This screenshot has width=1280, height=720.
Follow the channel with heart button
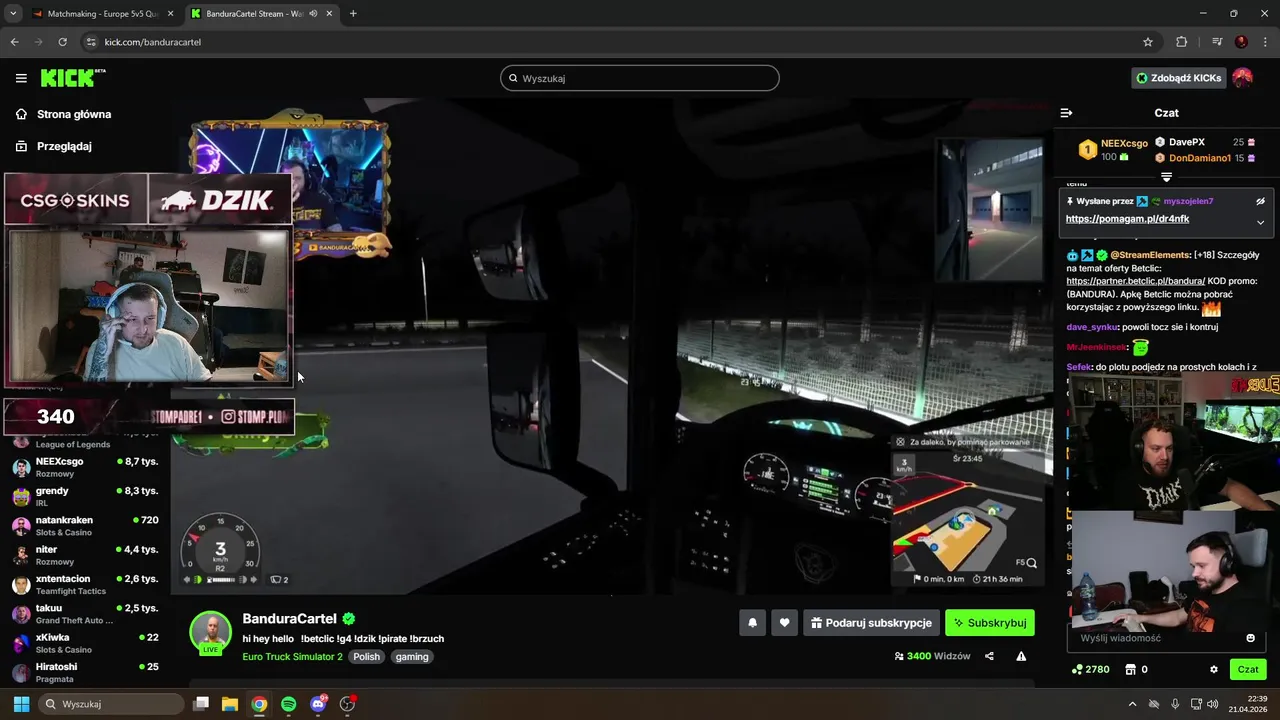coord(784,623)
